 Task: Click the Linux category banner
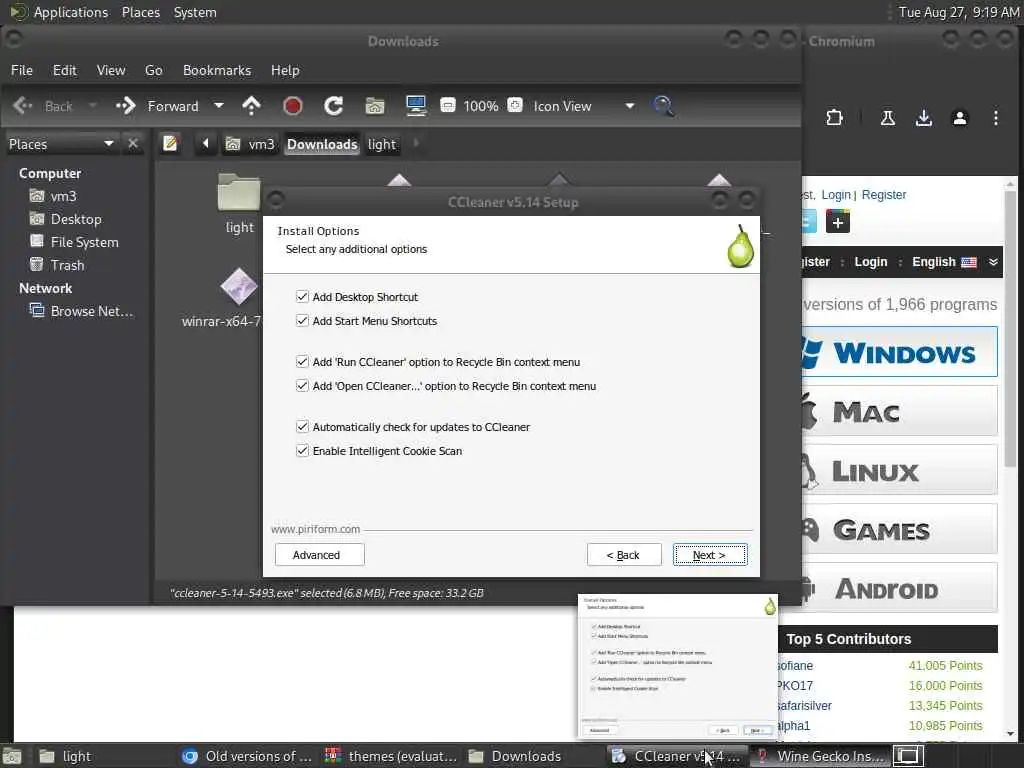point(900,470)
